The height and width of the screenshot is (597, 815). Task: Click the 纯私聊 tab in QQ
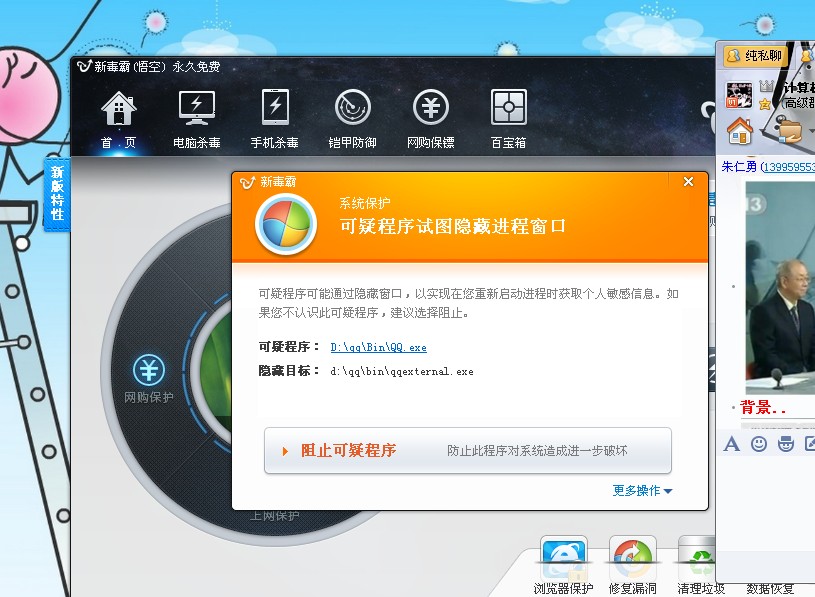tap(755, 56)
